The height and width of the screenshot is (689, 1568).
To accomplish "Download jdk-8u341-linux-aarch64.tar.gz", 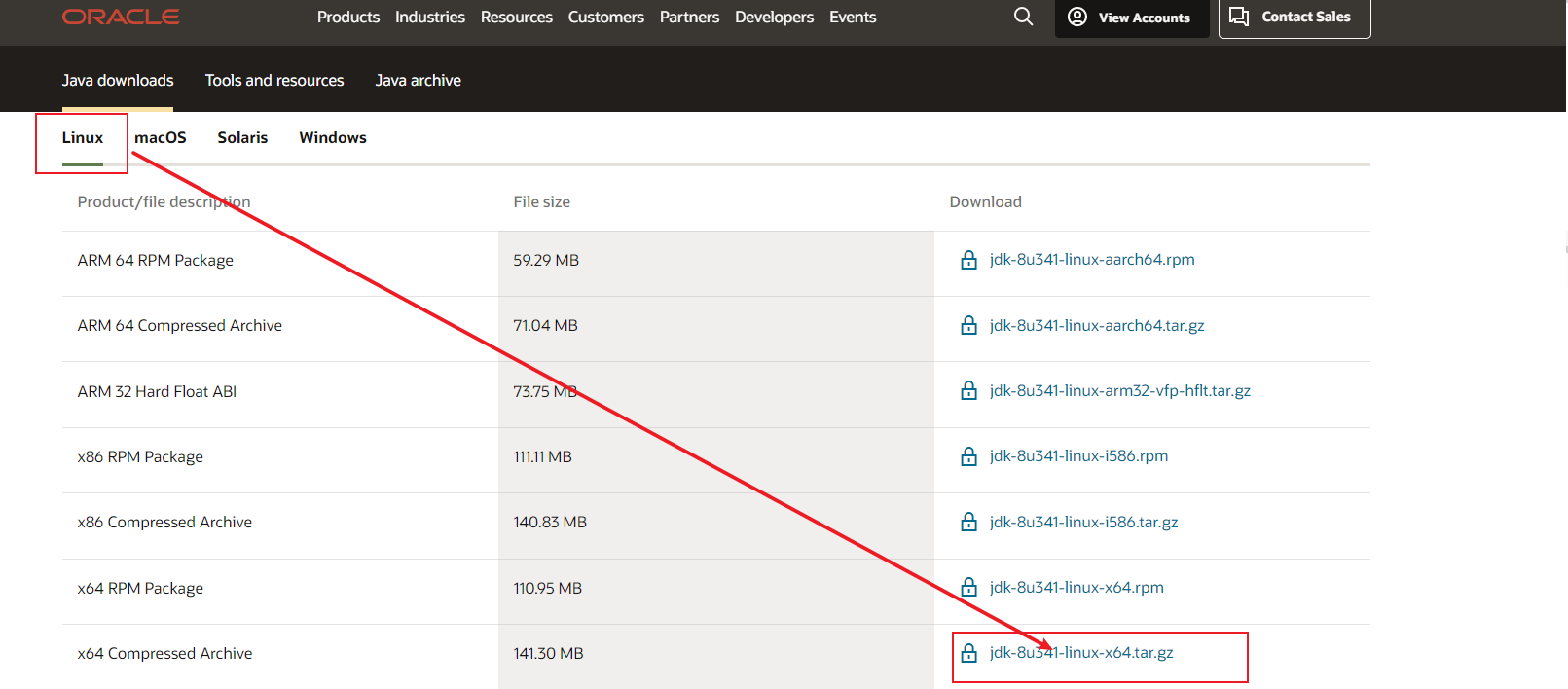I will click(1097, 325).
